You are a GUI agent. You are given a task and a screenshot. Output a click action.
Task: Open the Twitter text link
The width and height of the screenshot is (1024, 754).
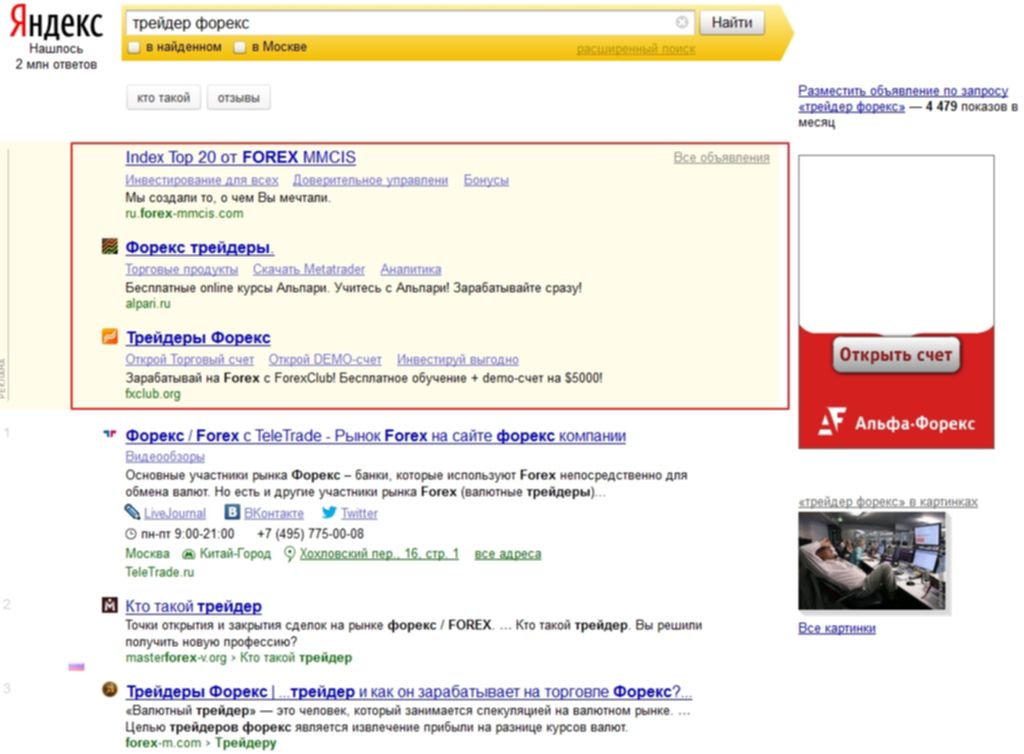coord(359,514)
